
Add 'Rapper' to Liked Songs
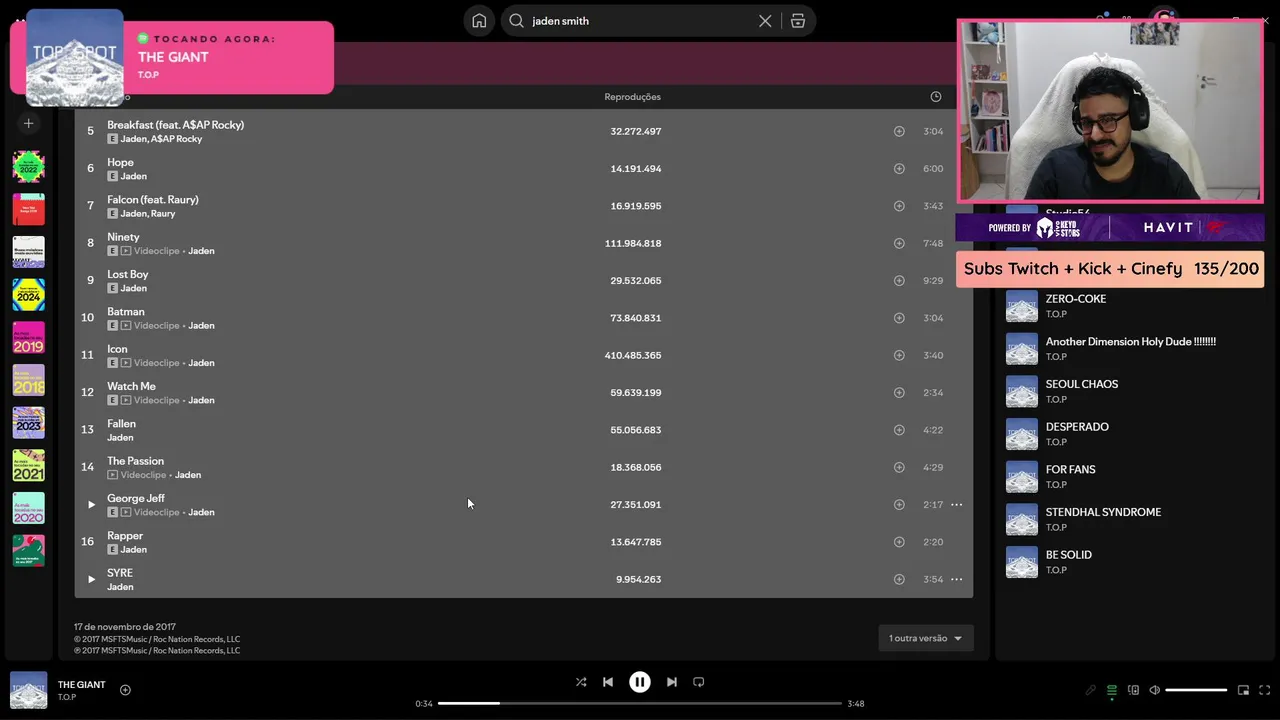point(899,542)
